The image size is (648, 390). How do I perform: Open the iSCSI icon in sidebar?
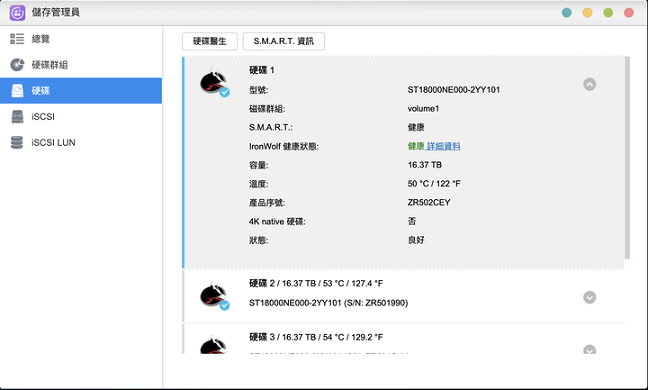(17, 117)
